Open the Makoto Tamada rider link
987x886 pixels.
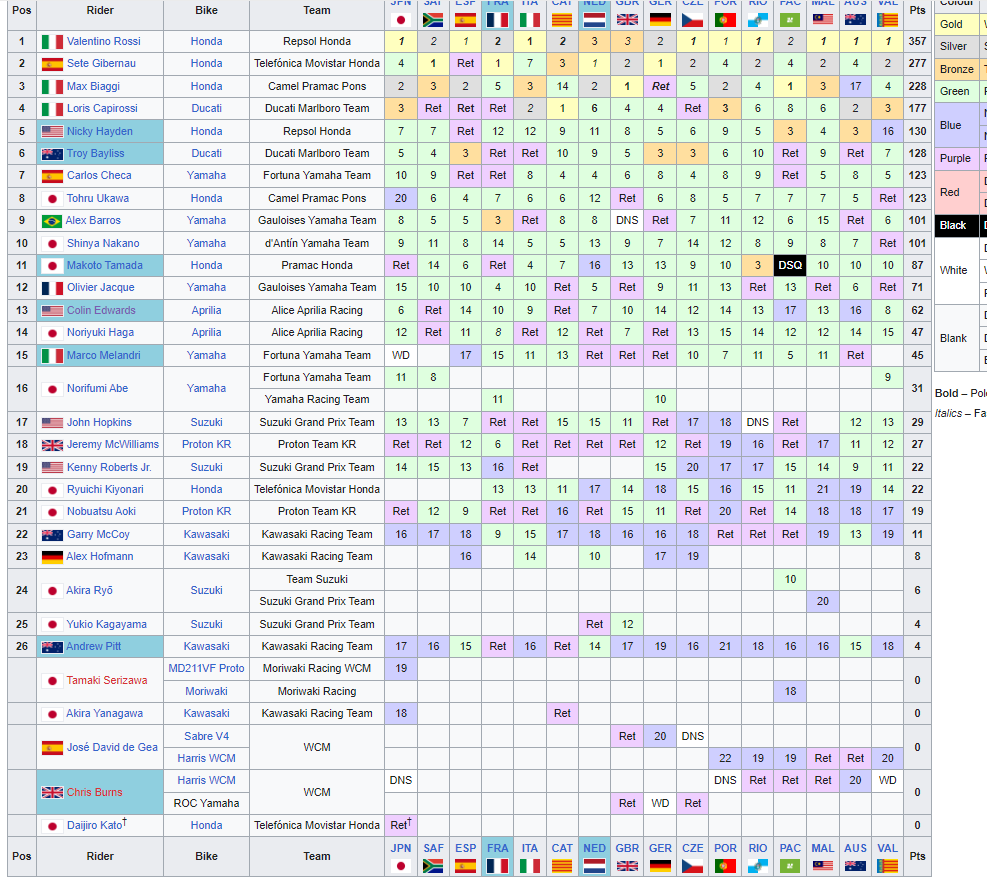pos(104,266)
